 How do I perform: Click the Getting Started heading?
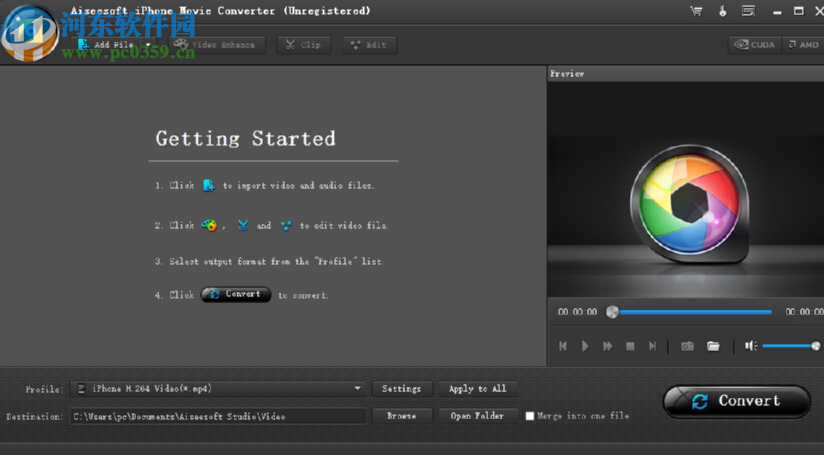245,139
